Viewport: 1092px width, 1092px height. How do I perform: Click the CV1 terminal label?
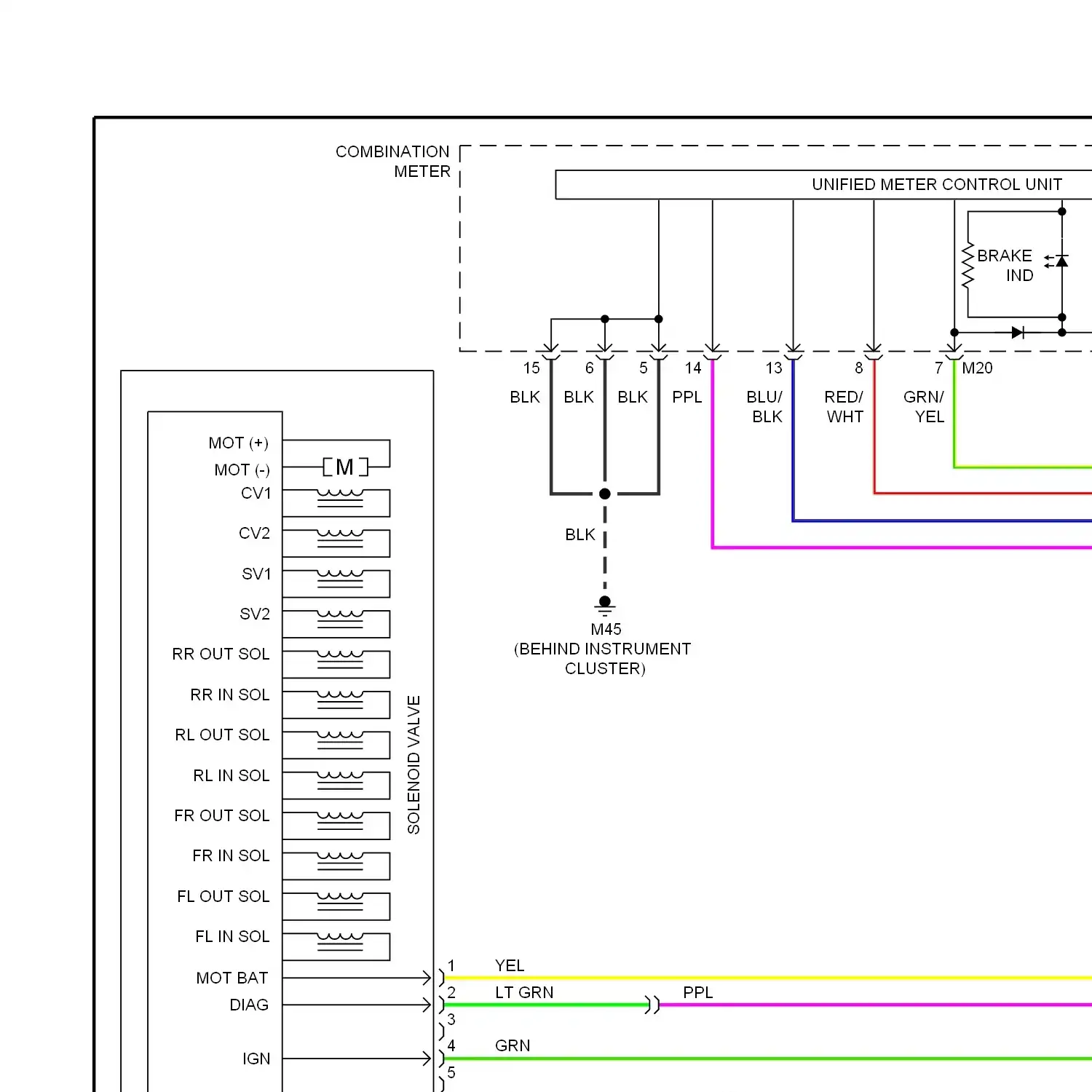click(256, 493)
